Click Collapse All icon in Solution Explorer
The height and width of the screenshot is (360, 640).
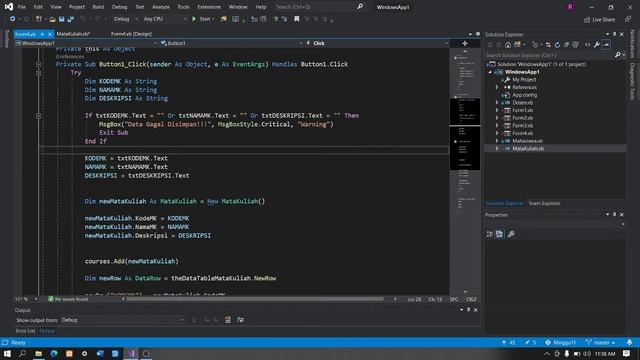566,45
